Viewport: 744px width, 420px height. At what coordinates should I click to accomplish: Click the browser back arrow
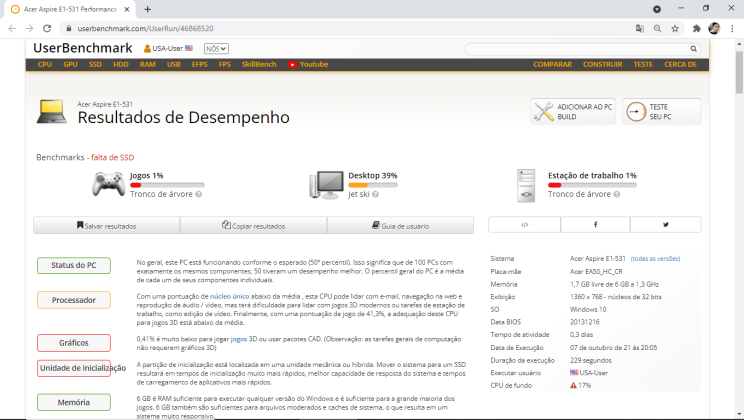click(12, 28)
